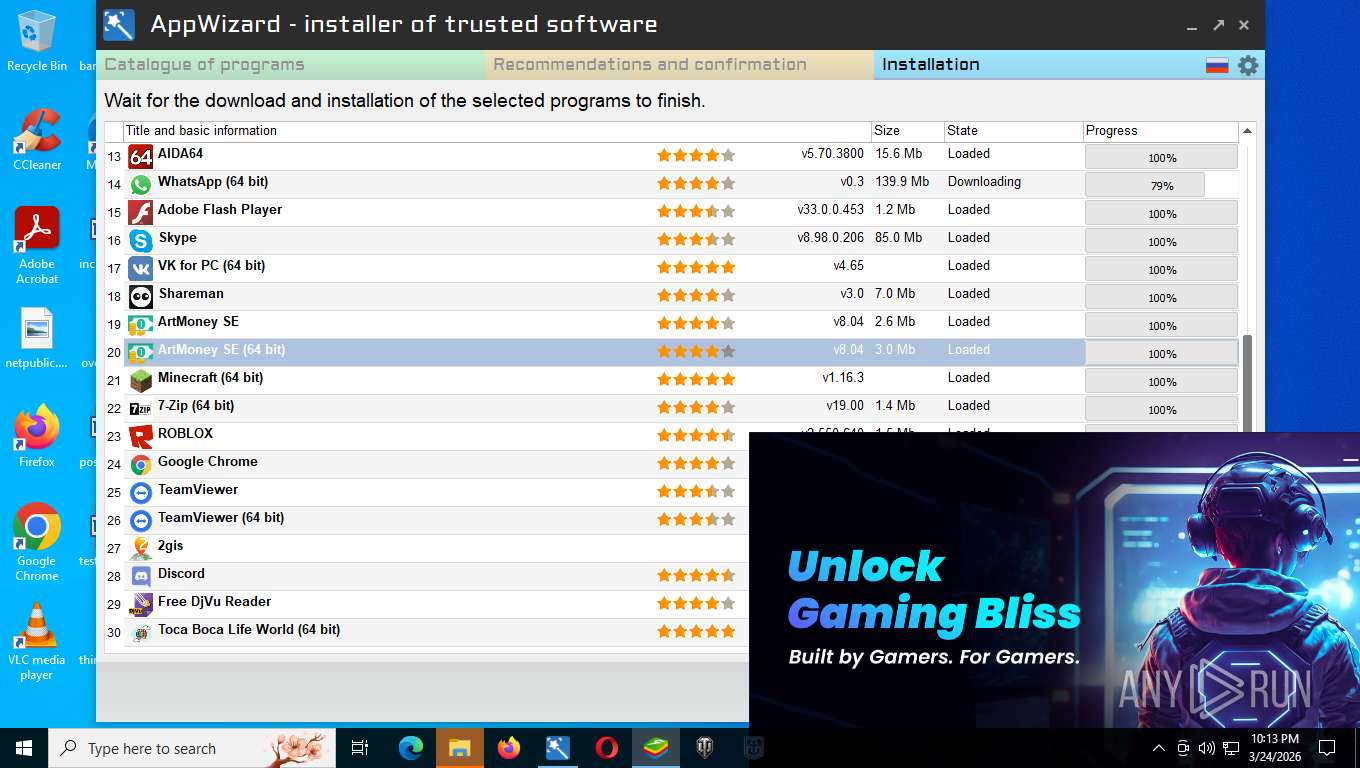Open the netpublic file on the desktop
Viewport: 1360px width, 768px height.
pyautogui.click(x=37, y=340)
